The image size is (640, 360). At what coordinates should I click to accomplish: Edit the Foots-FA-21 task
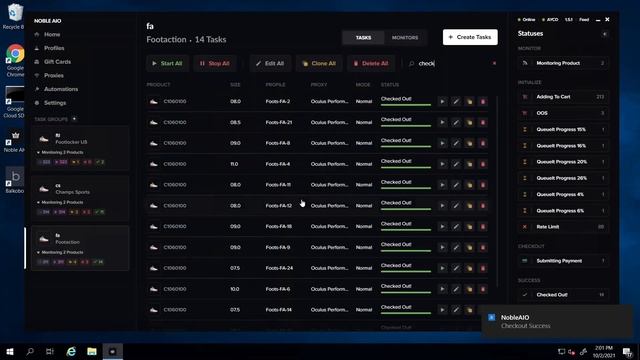(x=456, y=122)
